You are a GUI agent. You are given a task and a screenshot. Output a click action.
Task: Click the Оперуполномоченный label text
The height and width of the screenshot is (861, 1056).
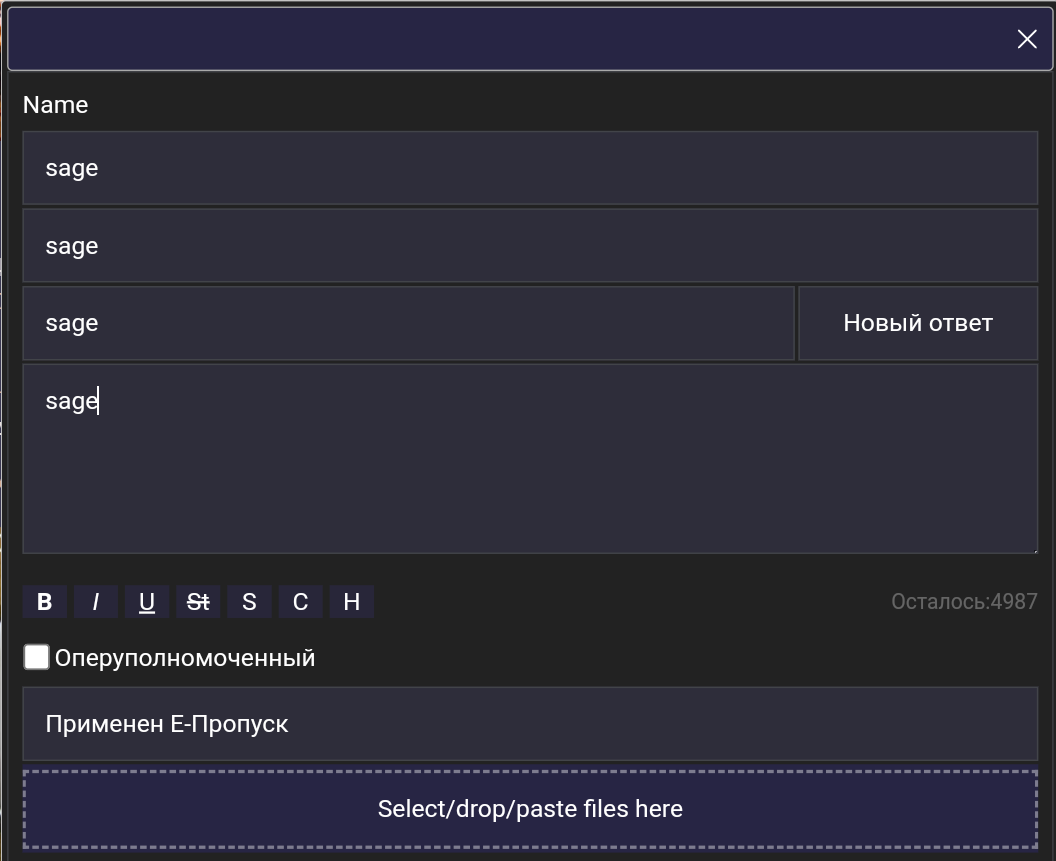coord(185,658)
